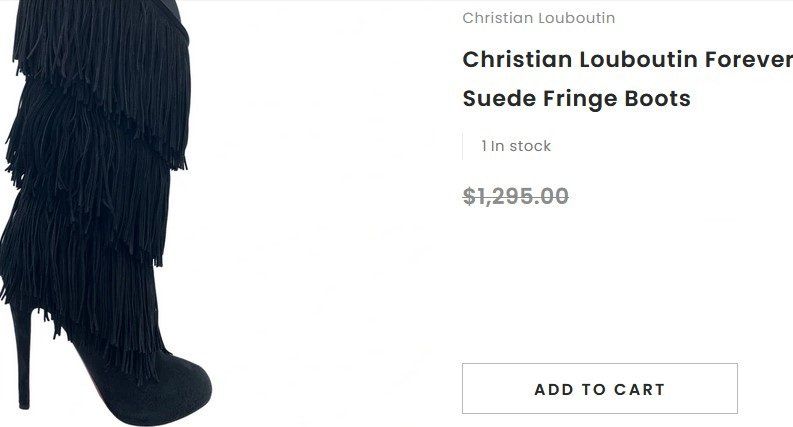Click the '1 In stock' label
Viewport: 793px width, 427px height.
tap(516, 146)
